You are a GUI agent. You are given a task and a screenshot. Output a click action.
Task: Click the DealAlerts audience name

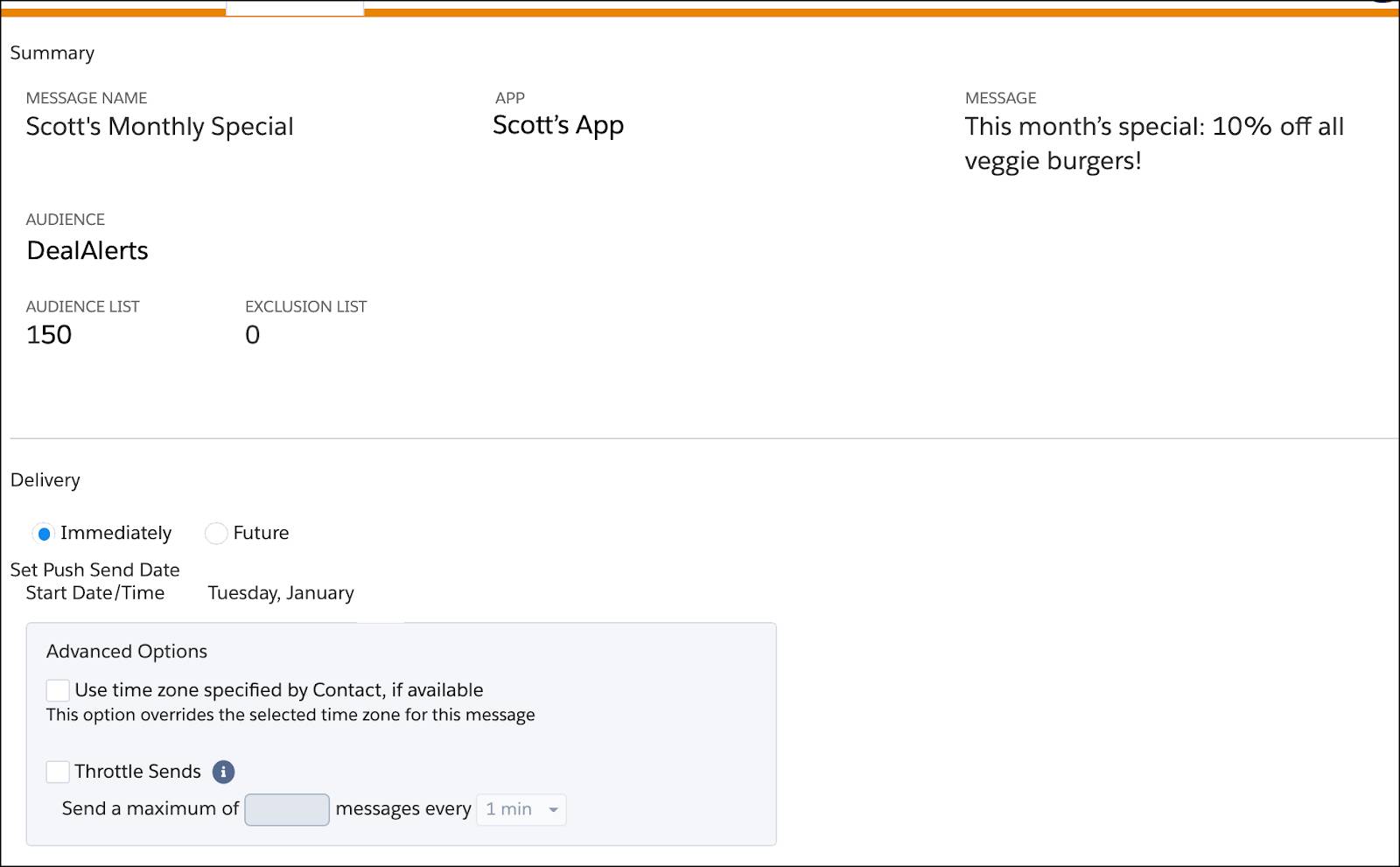tap(87, 251)
